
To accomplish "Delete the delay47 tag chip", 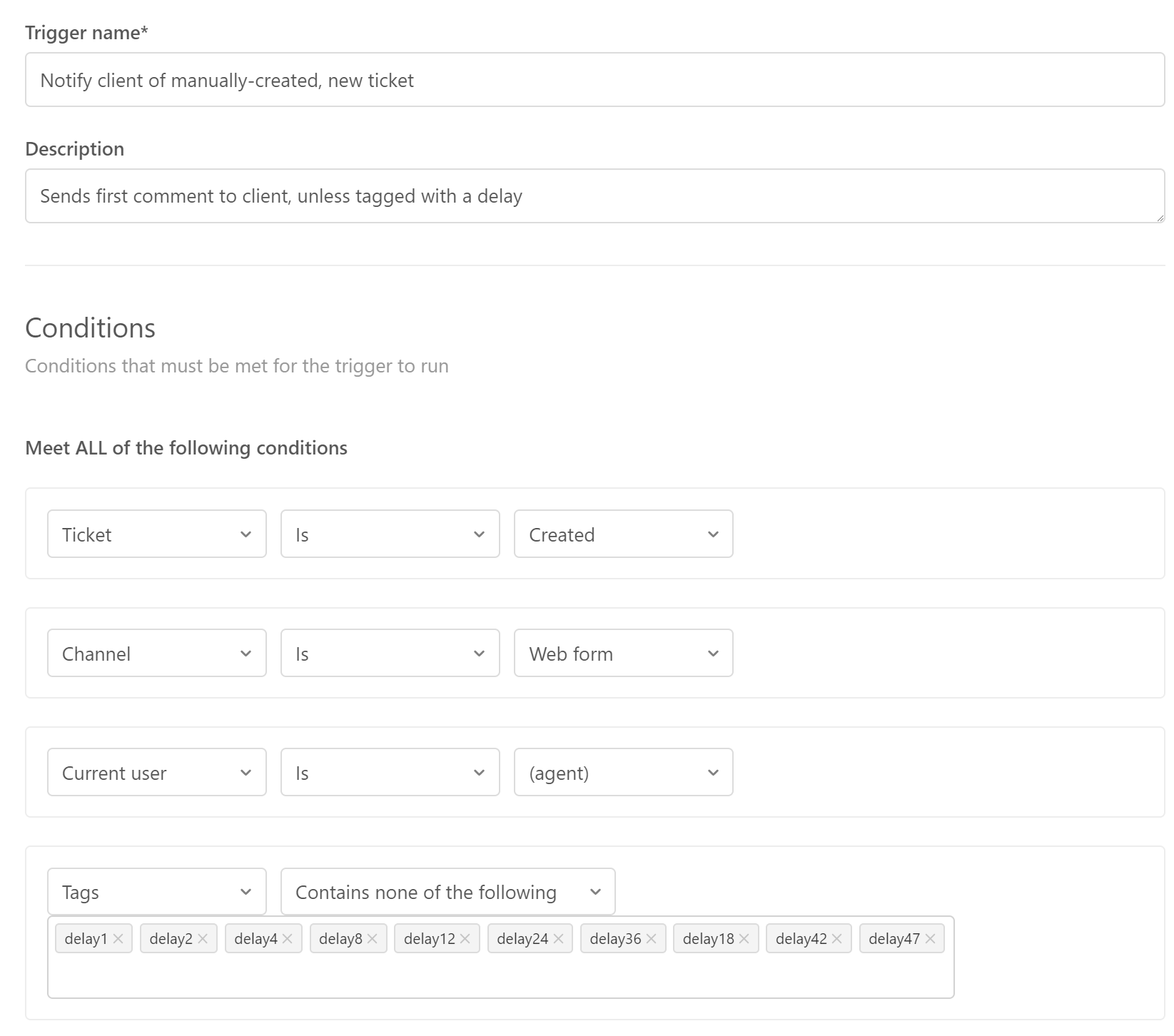I will 930,939.
